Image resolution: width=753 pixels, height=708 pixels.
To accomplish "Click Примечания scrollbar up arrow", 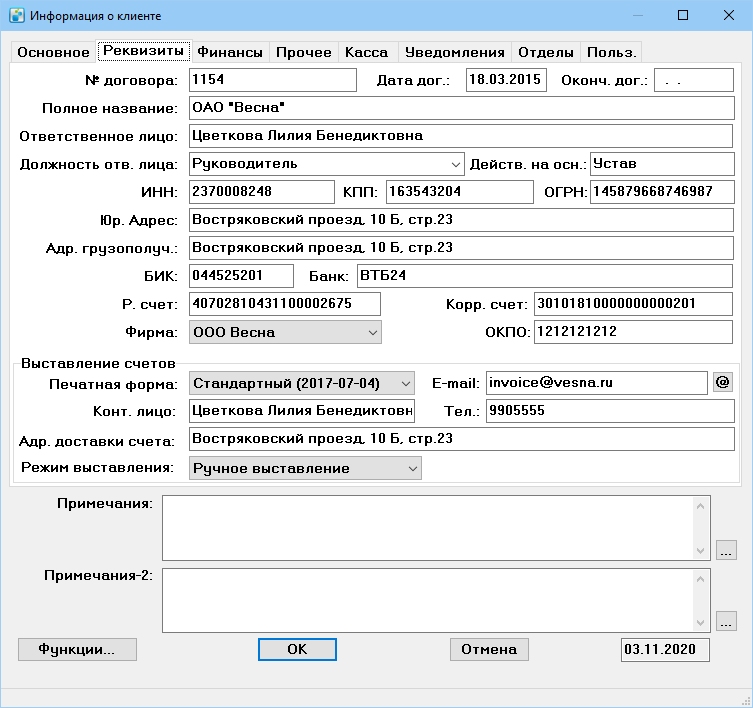I will tap(701, 506).
